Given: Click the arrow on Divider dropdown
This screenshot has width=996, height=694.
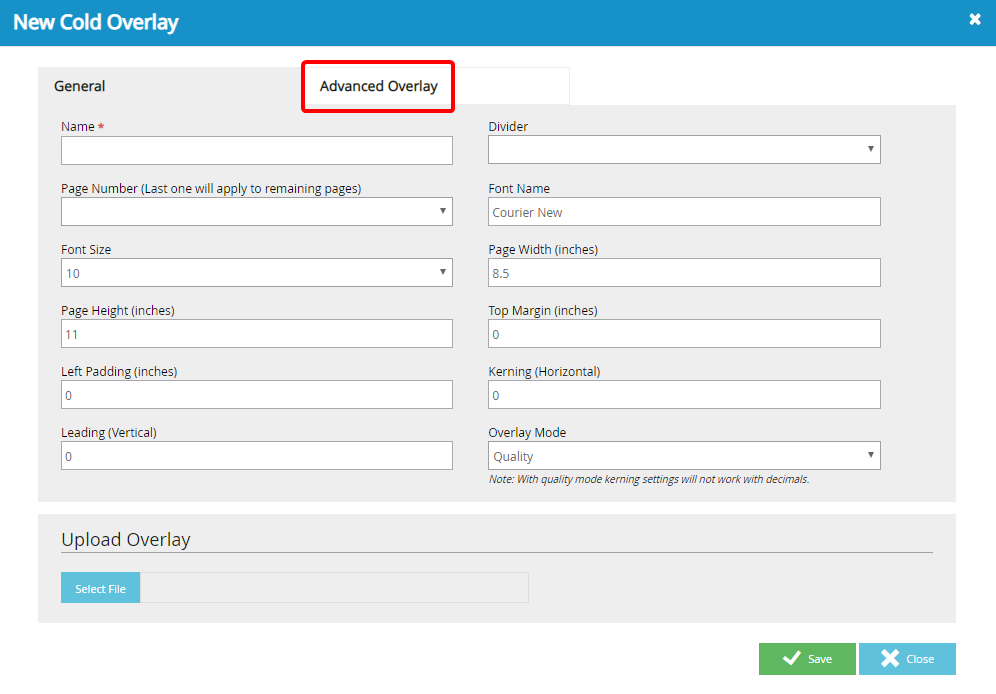Looking at the screenshot, I should pos(871,150).
